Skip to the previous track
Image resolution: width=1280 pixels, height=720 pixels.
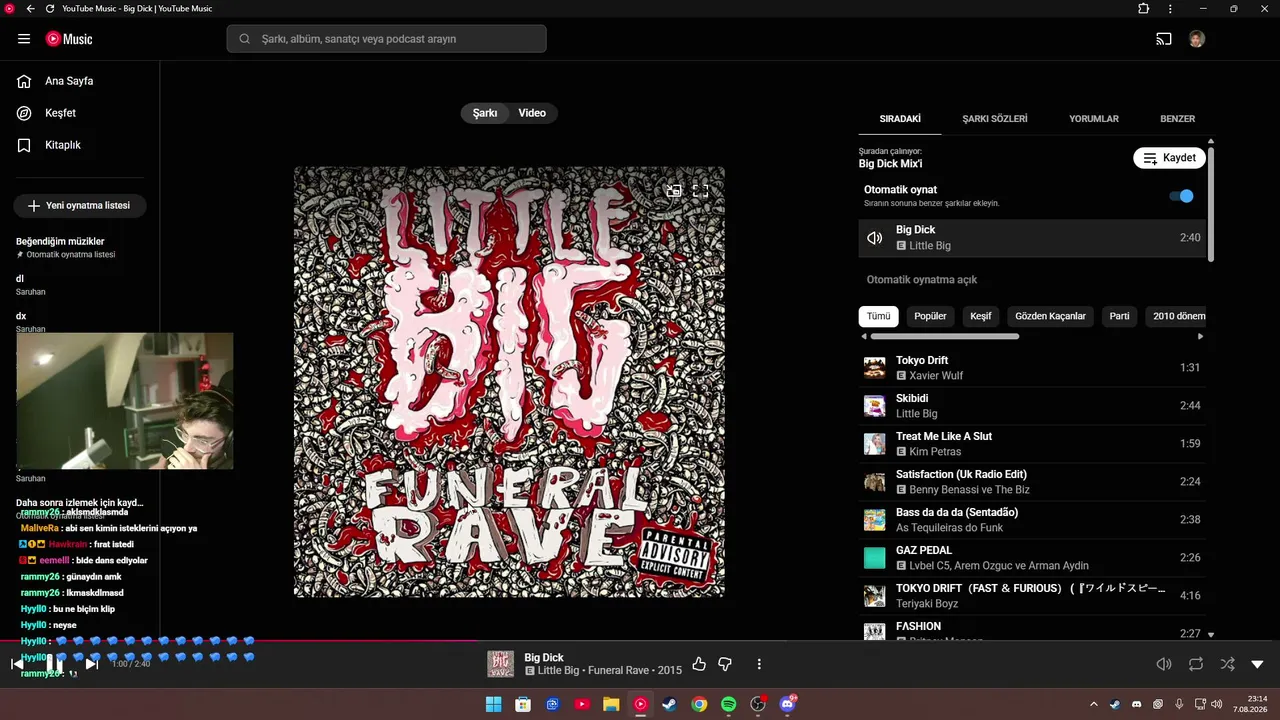(x=17, y=664)
